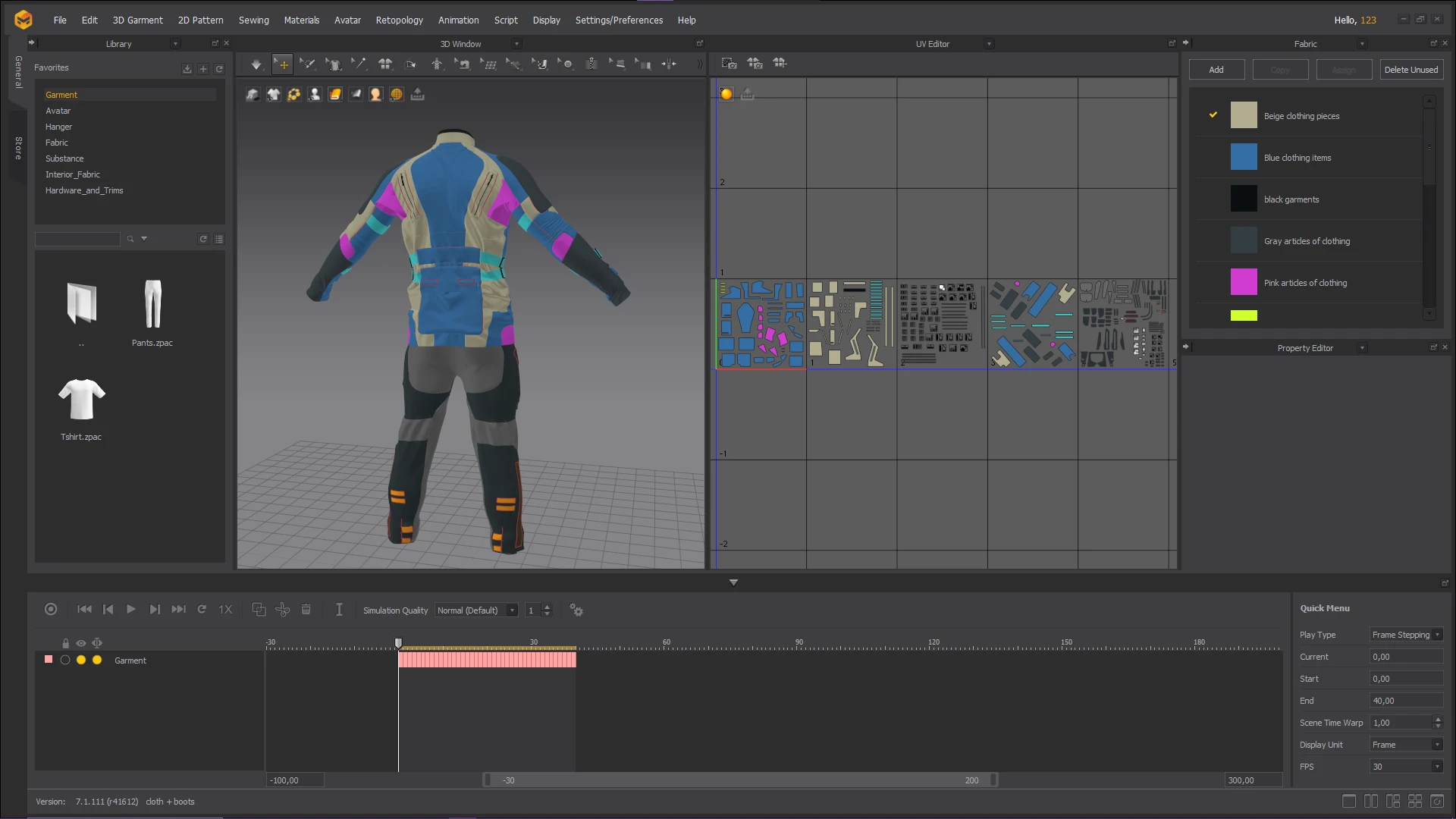Screen dimensions: 1456x819
Task: Click the Delete Unused button
Action: (1410, 70)
